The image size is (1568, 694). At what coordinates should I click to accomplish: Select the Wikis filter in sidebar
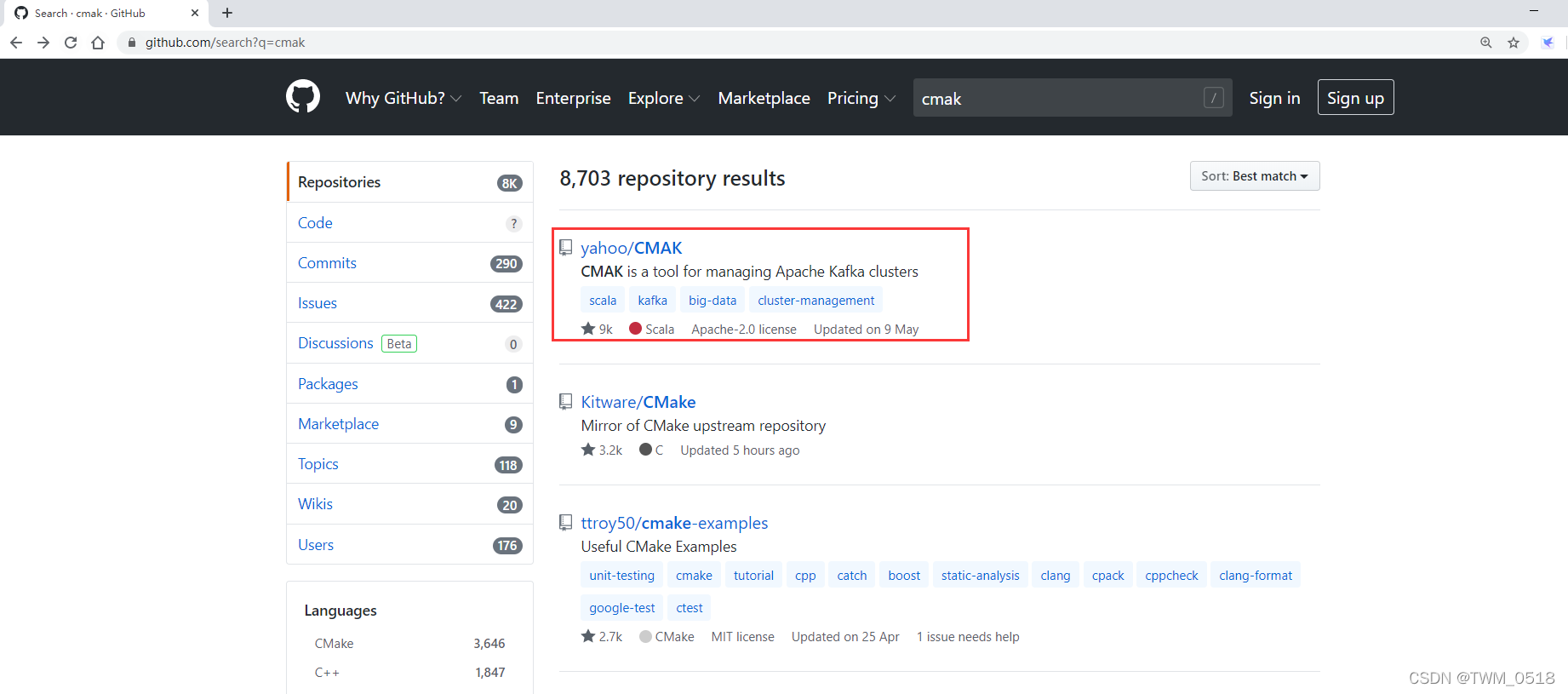(410, 504)
